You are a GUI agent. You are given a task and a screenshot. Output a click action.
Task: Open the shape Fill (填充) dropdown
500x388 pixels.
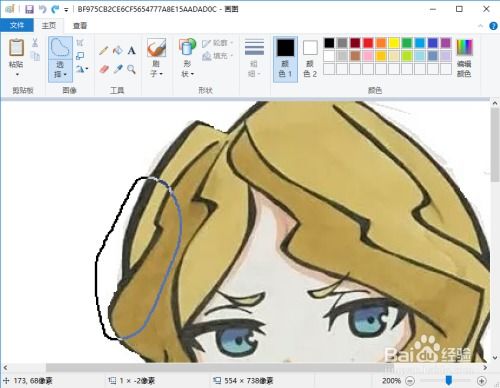point(217,56)
